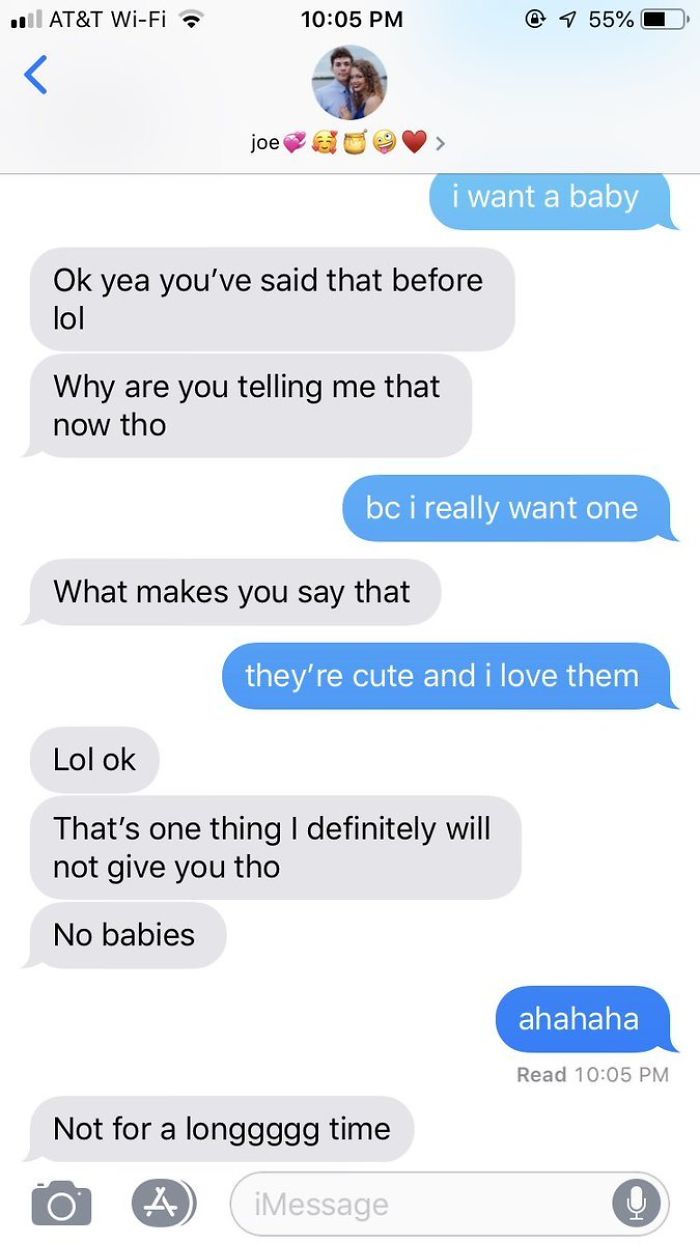Select the "No babies" message bubble
The image size is (700, 1244).
coord(125,935)
